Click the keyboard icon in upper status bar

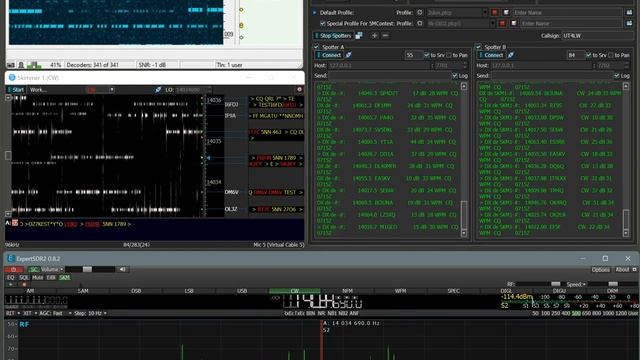(11, 65)
